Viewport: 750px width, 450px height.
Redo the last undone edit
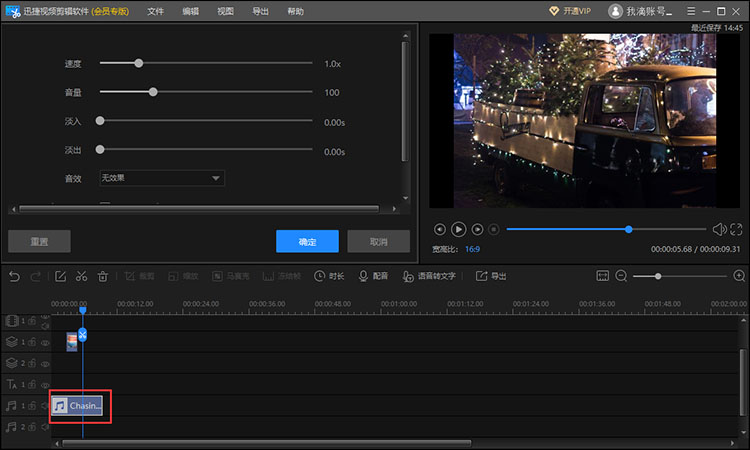[x=35, y=276]
